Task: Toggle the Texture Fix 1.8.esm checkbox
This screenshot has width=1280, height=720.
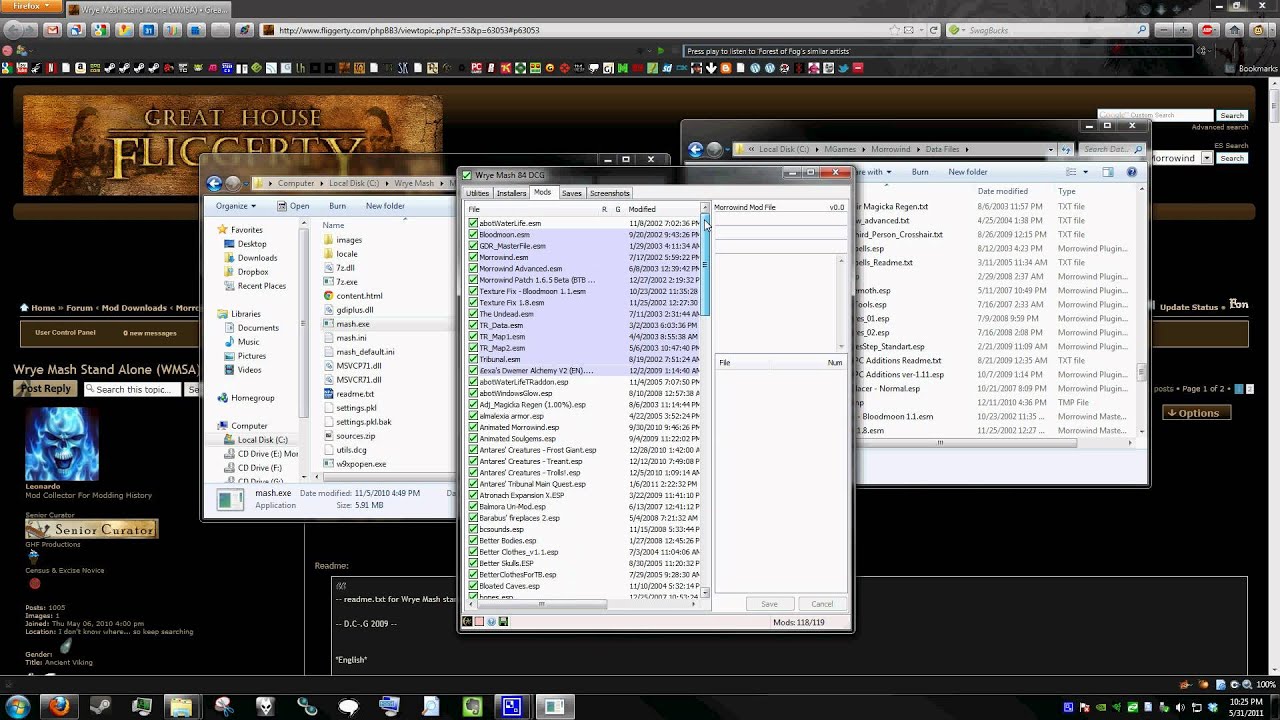Action: tap(473, 303)
